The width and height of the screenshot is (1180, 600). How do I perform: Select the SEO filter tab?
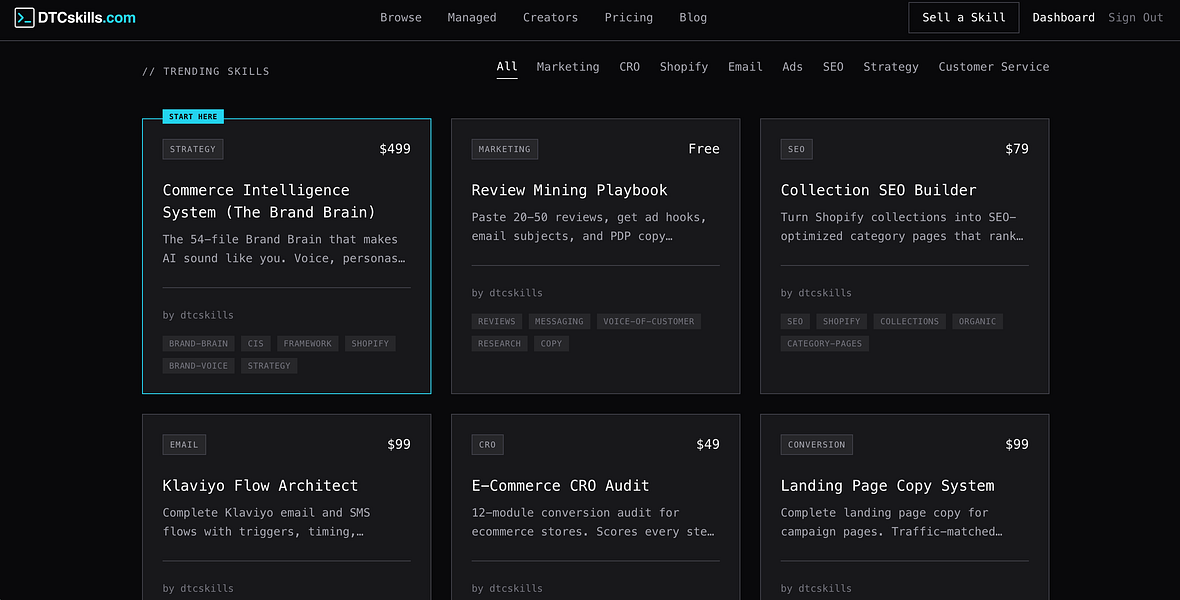(832, 67)
